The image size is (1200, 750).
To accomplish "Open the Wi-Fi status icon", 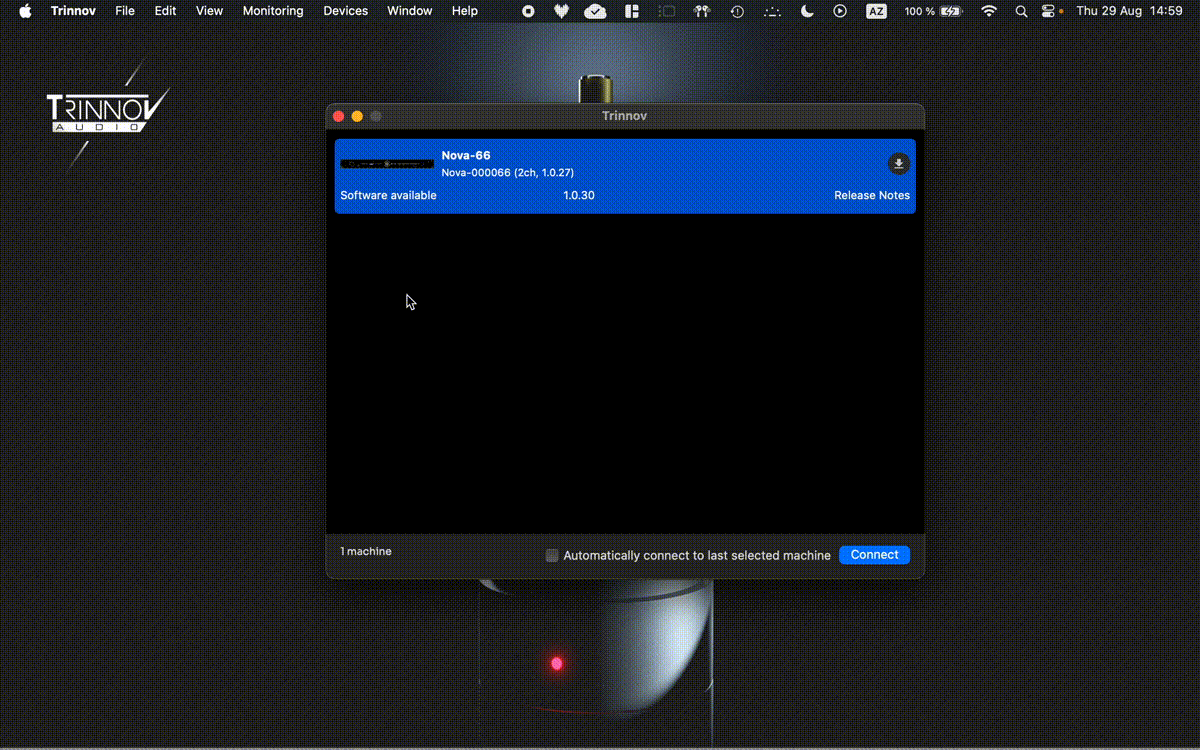I will click(x=989, y=11).
